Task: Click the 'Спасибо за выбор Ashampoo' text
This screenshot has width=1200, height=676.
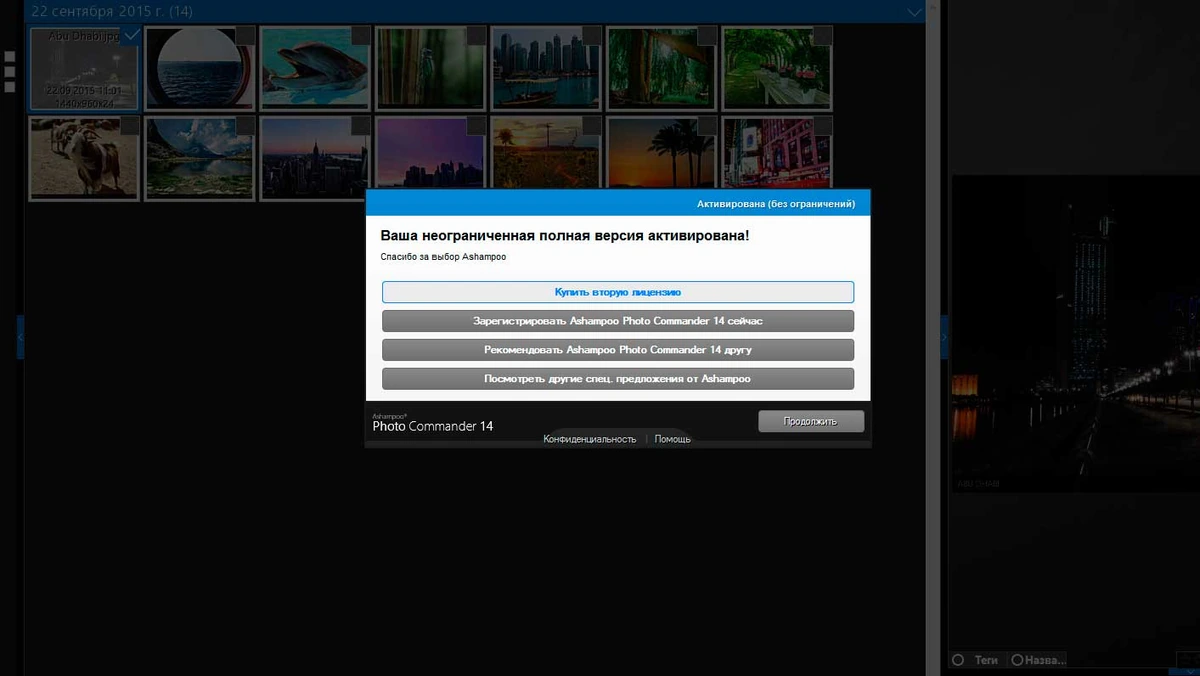Action: coord(443,257)
